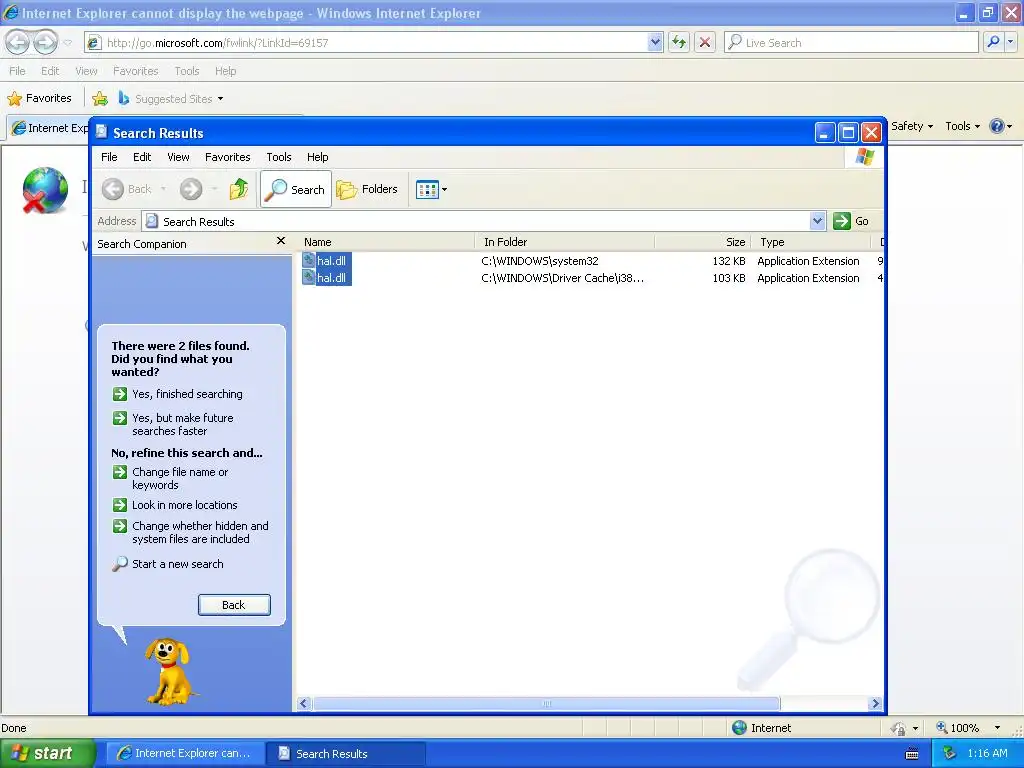Go up one folder level icon
The width and height of the screenshot is (1024, 768).
point(239,189)
